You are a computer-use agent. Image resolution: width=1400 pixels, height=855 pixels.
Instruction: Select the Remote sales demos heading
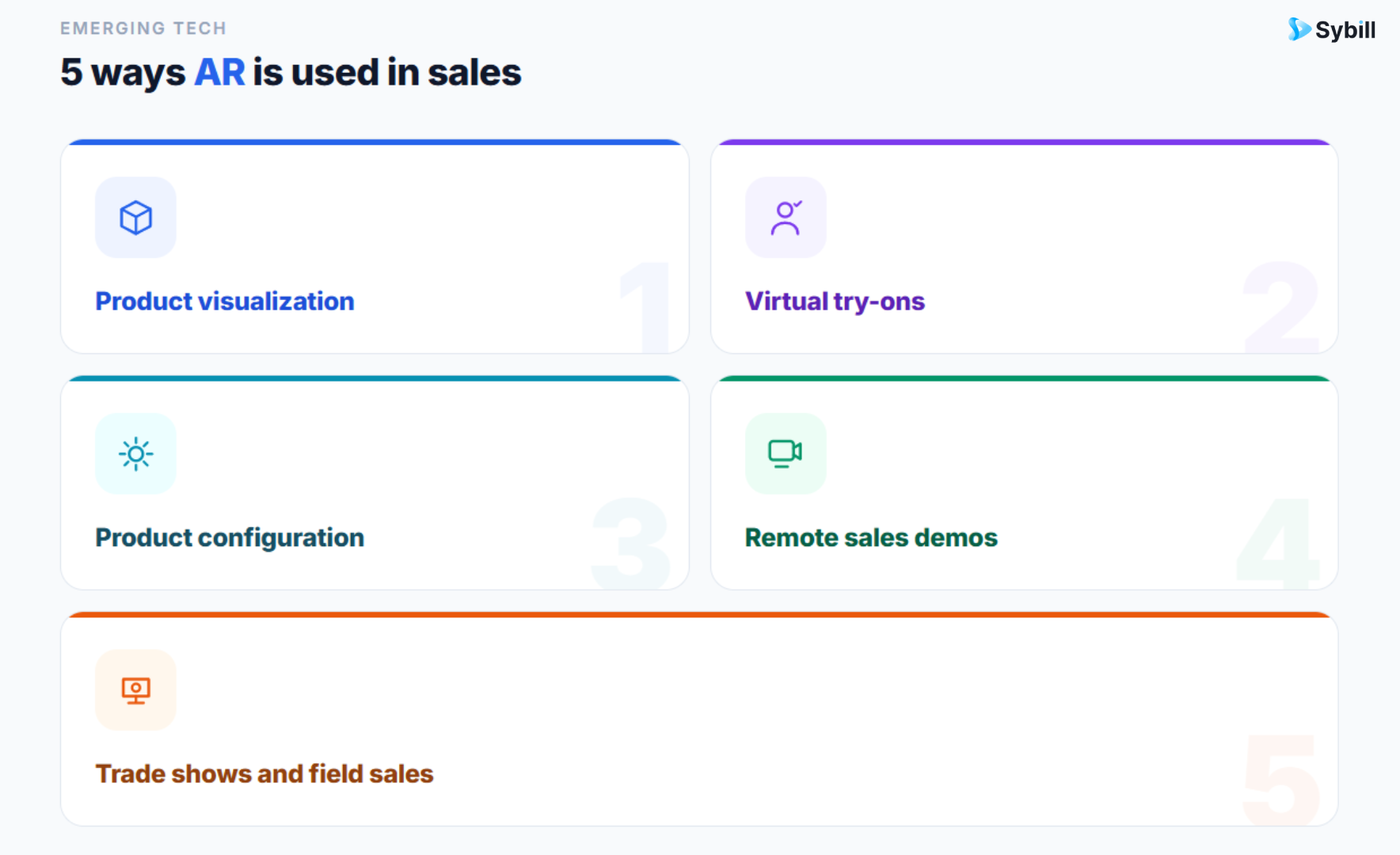pos(871,538)
